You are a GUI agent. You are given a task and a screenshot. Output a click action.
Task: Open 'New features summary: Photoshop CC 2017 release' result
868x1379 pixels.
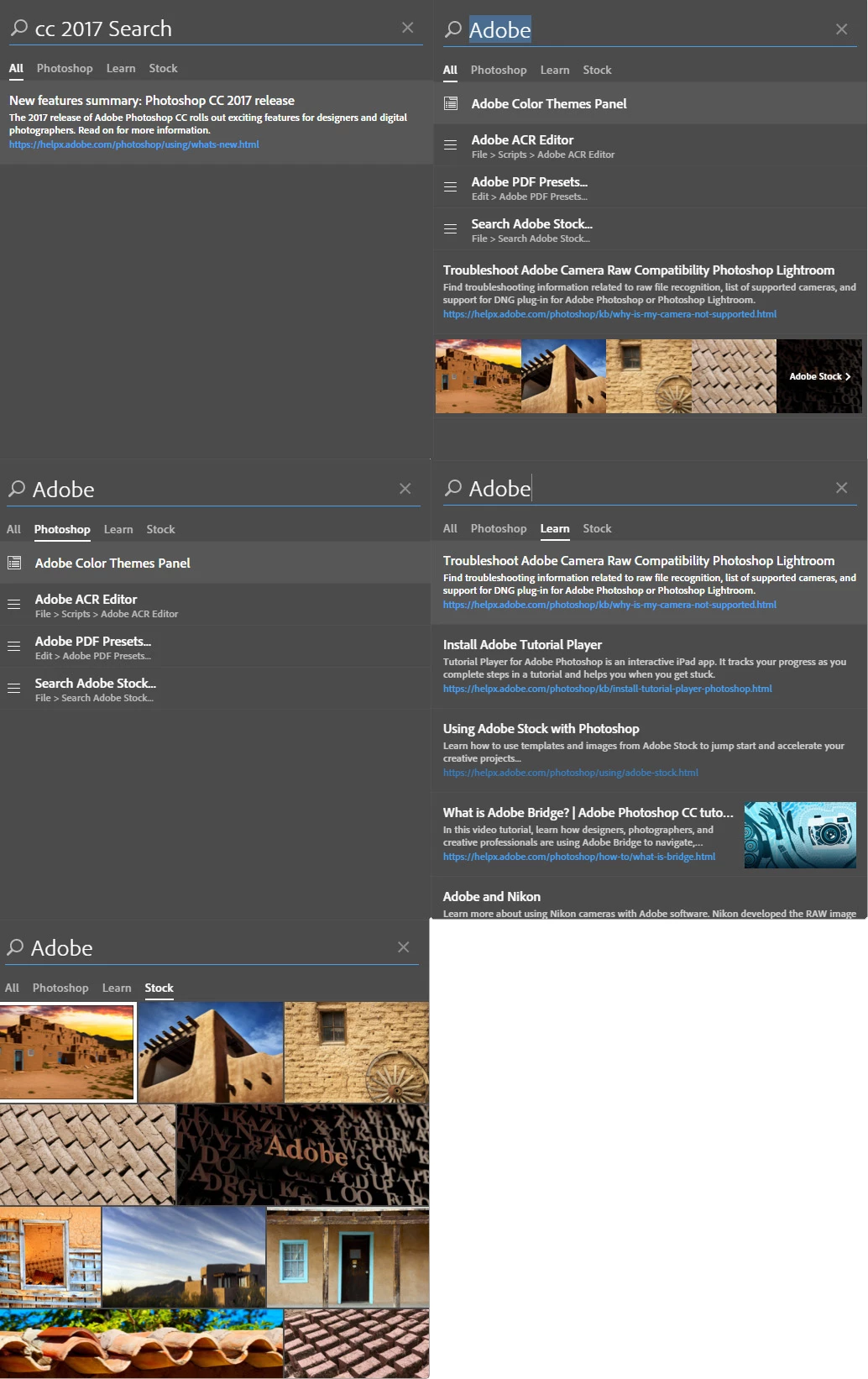[152, 100]
